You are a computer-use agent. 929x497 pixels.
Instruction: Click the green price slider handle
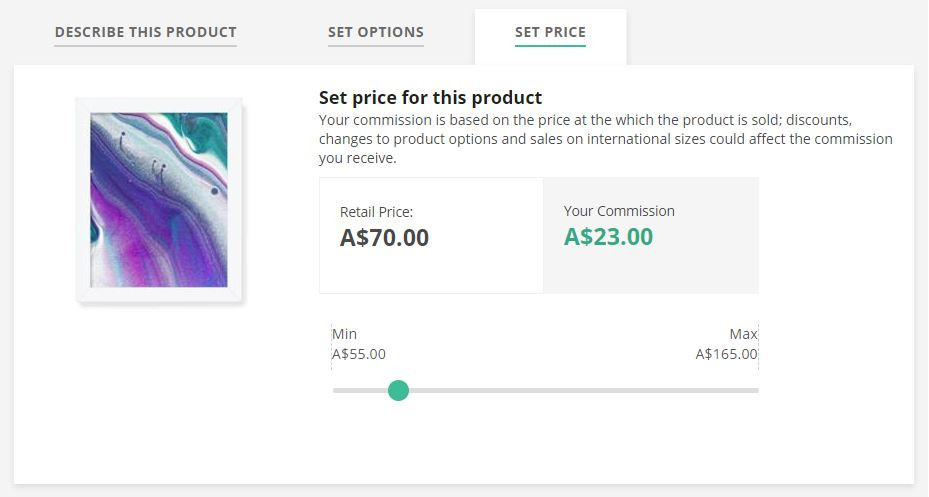coord(398,390)
